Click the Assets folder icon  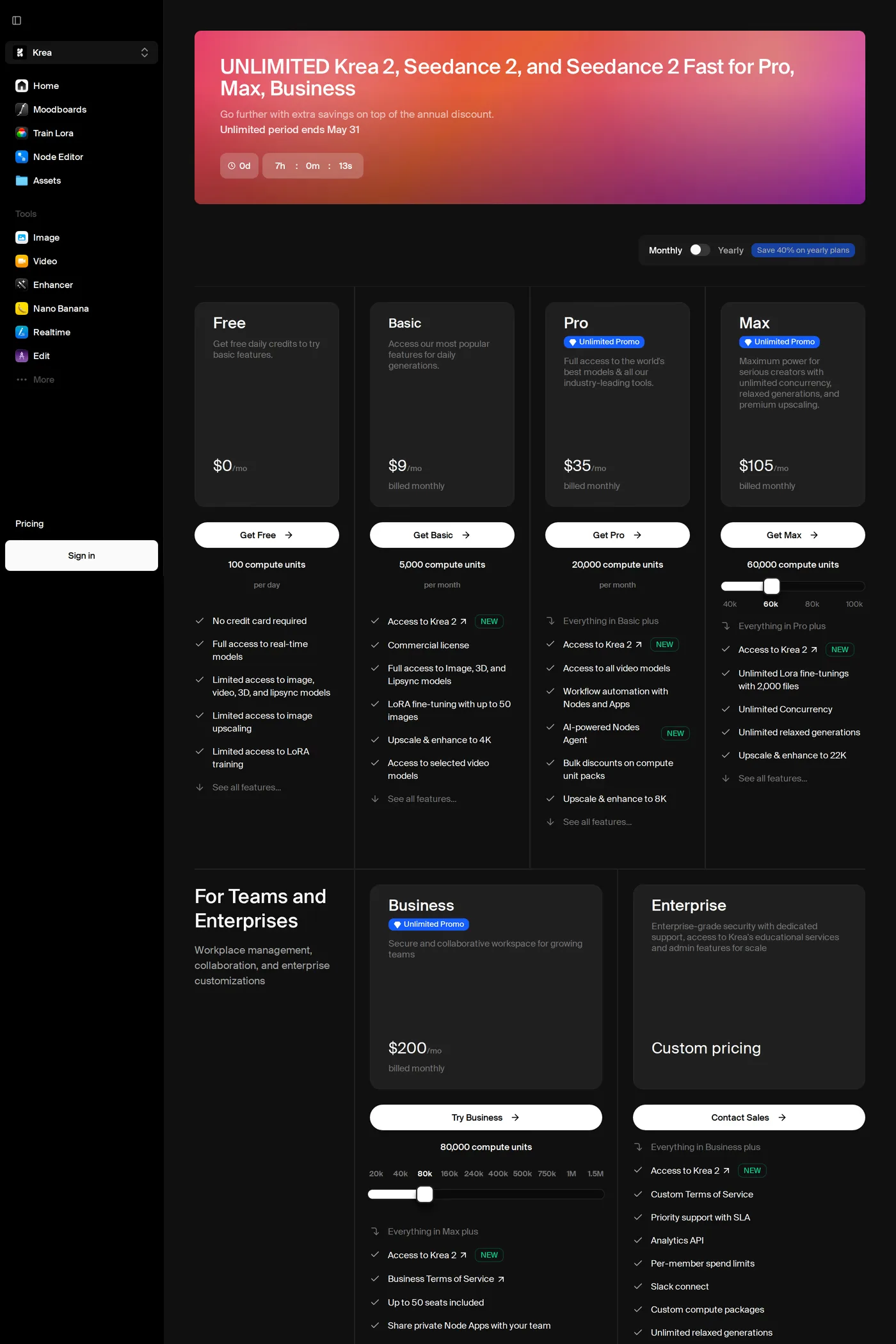click(x=22, y=180)
